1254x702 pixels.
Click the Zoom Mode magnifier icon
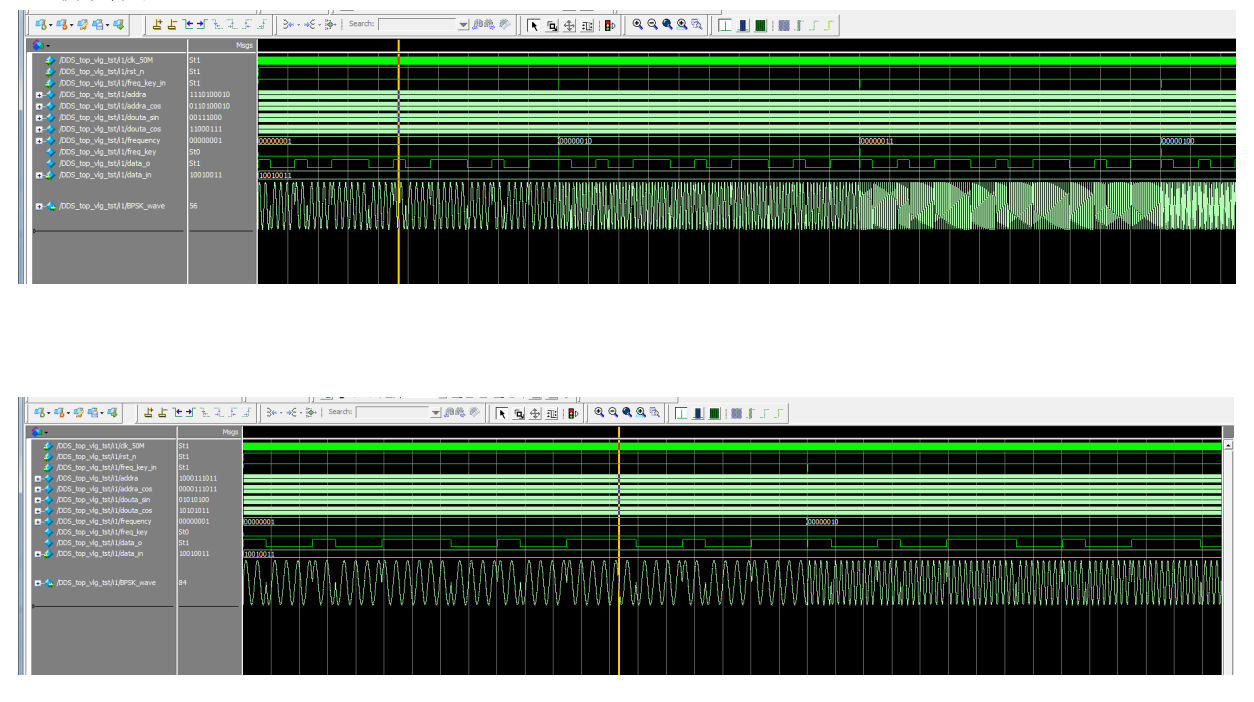tap(551, 26)
